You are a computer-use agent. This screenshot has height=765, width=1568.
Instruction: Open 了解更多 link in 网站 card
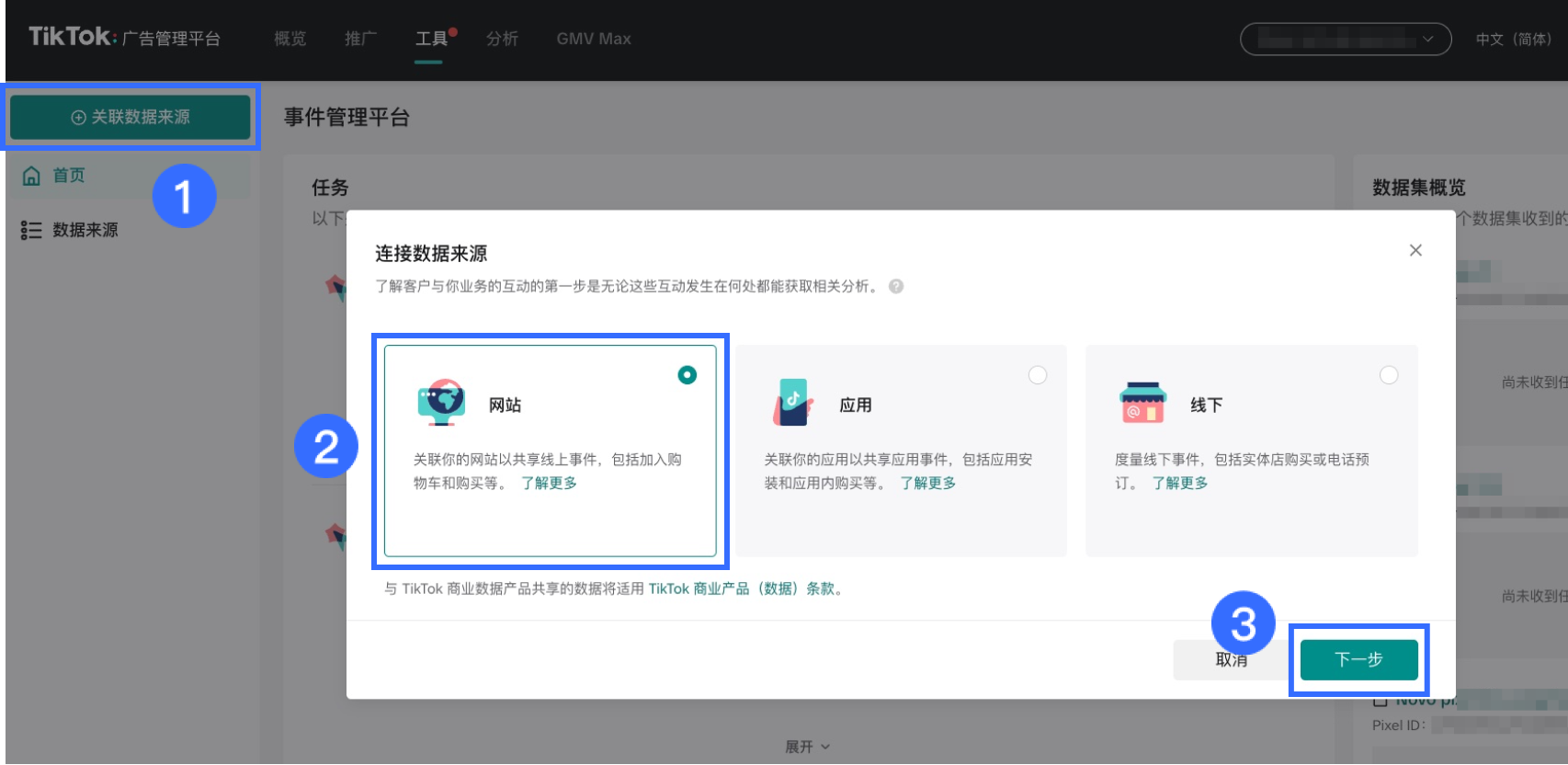coord(549,484)
